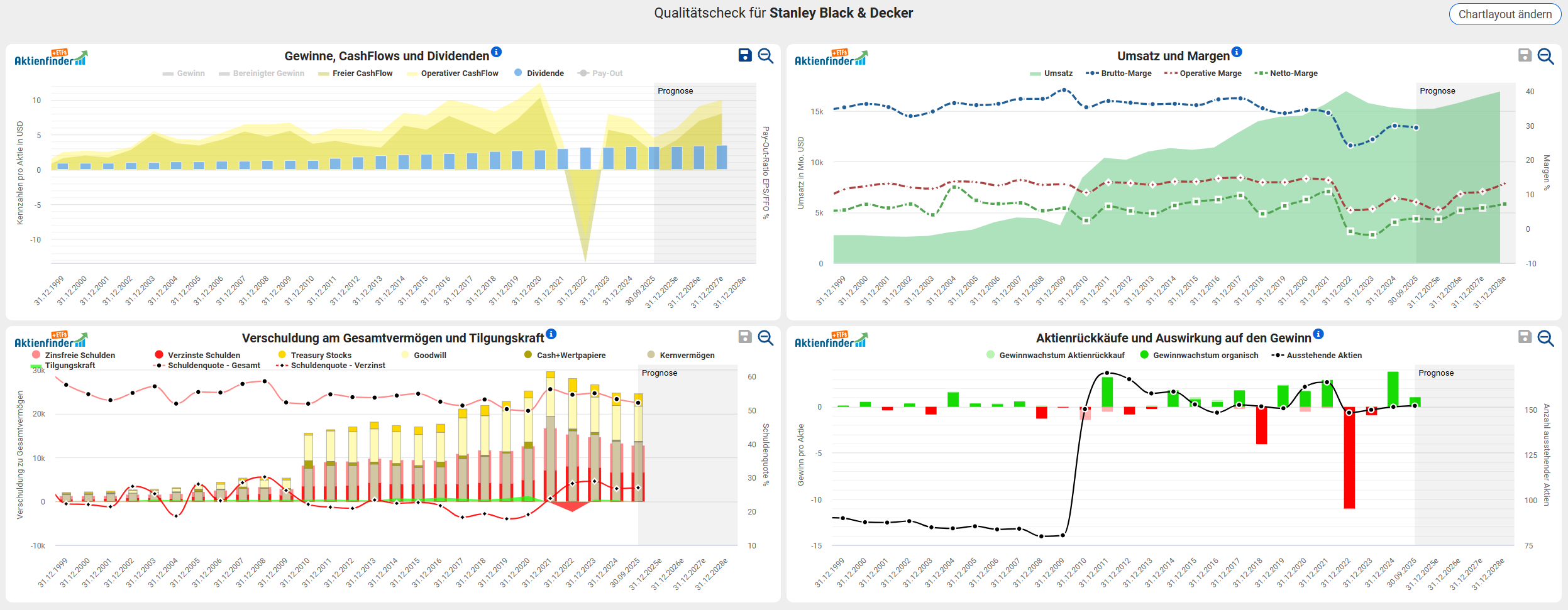Click the Chartlayout ändern button
The width and height of the screenshot is (1568, 610).
(x=1505, y=14)
